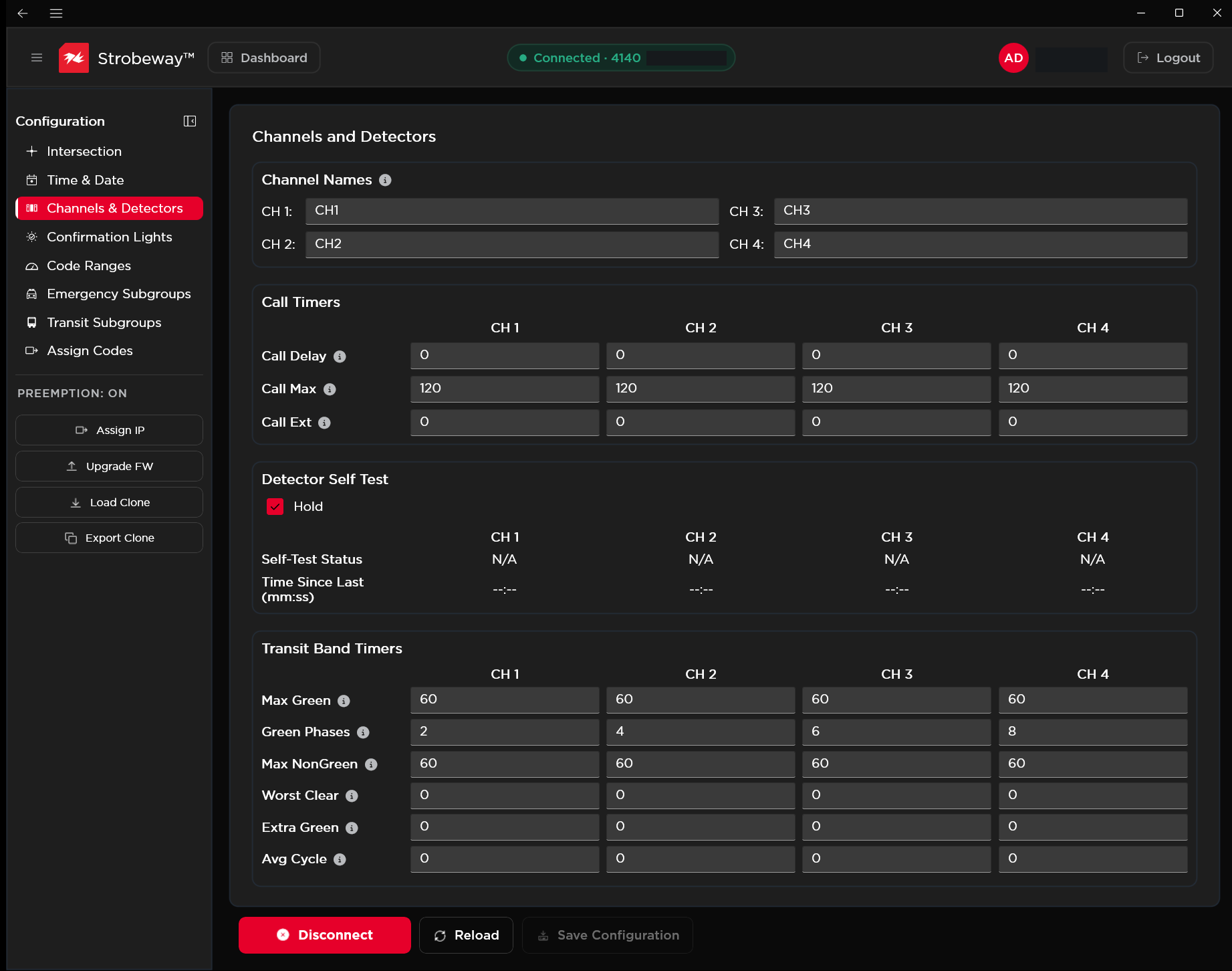Click the Strobeway red logo icon
The width and height of the screenshot is (1232, 971).
(x=74, y=58)
